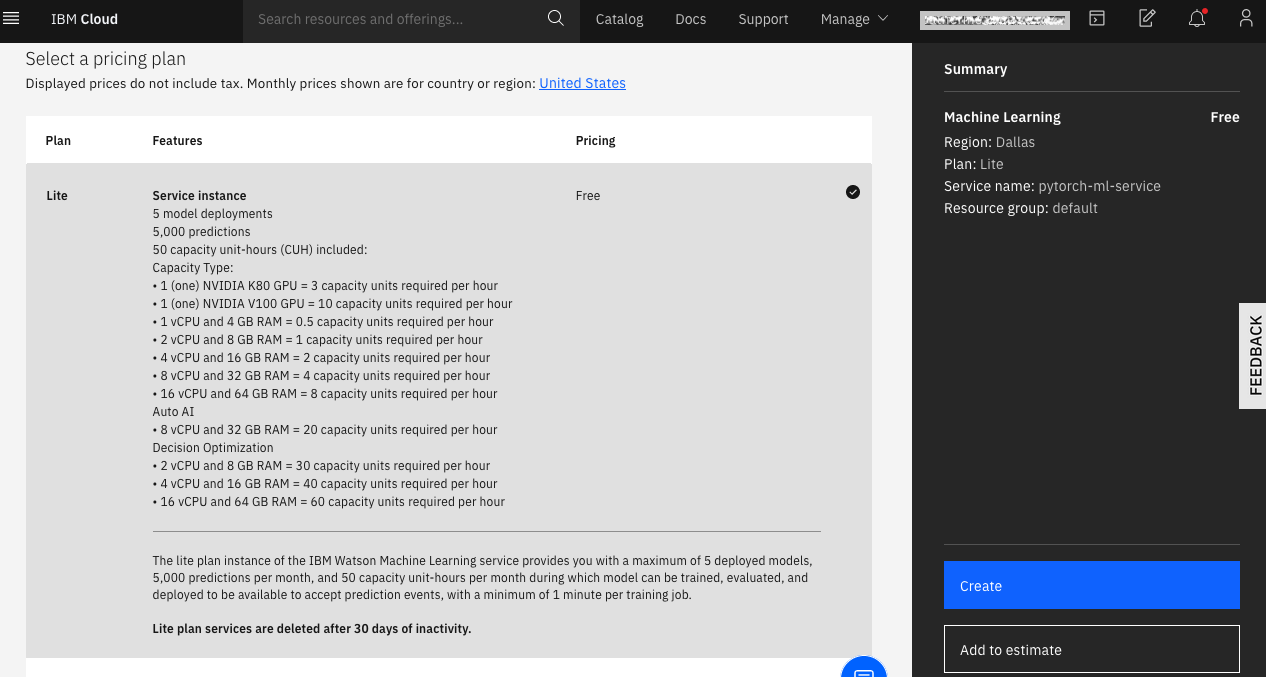Select the Lite plan radio checkmark
This screenshot has width=1266, height=677.
tap(853, 192)
